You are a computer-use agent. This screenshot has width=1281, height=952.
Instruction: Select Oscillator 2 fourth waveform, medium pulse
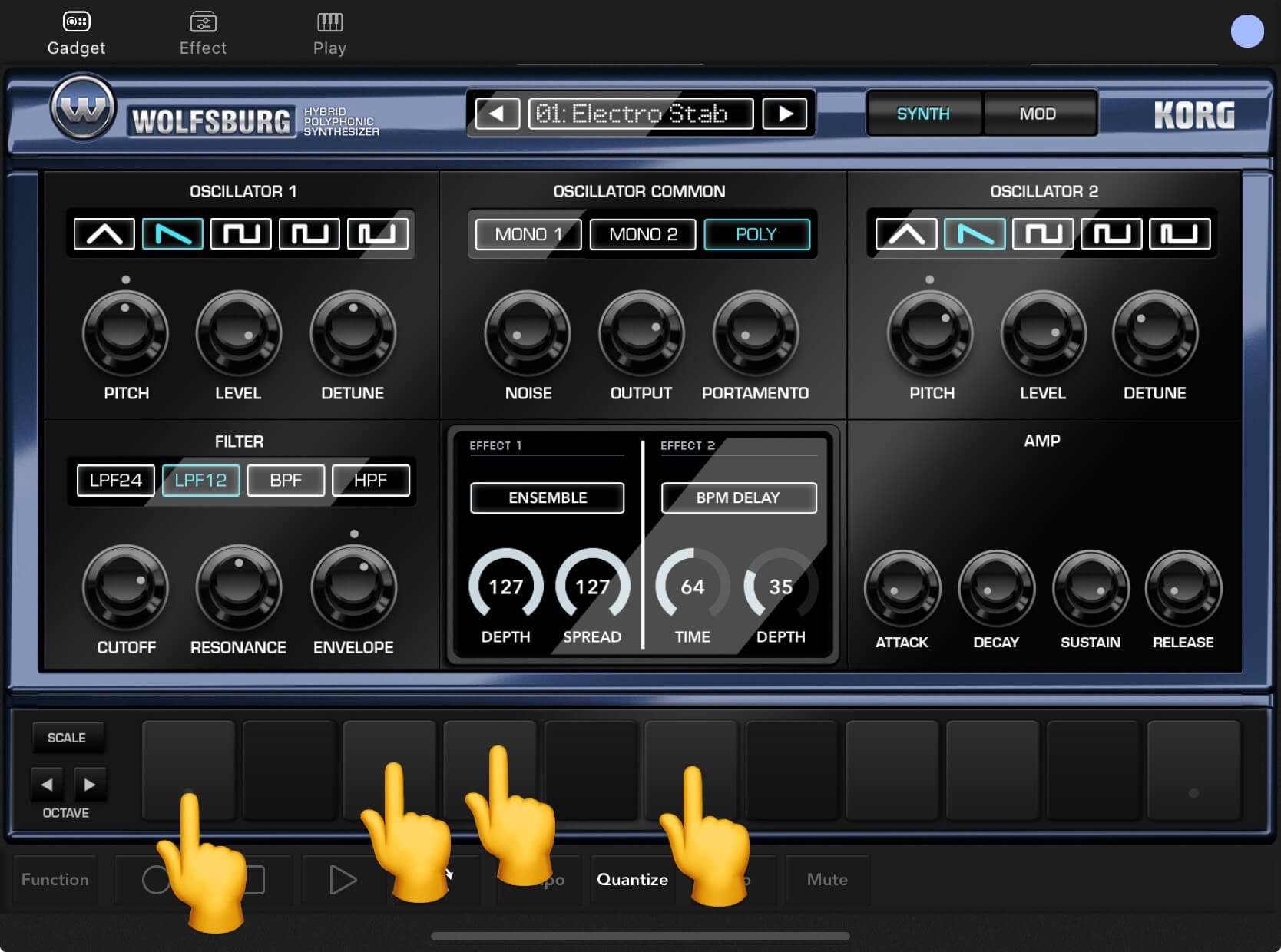pos(1111,233)
